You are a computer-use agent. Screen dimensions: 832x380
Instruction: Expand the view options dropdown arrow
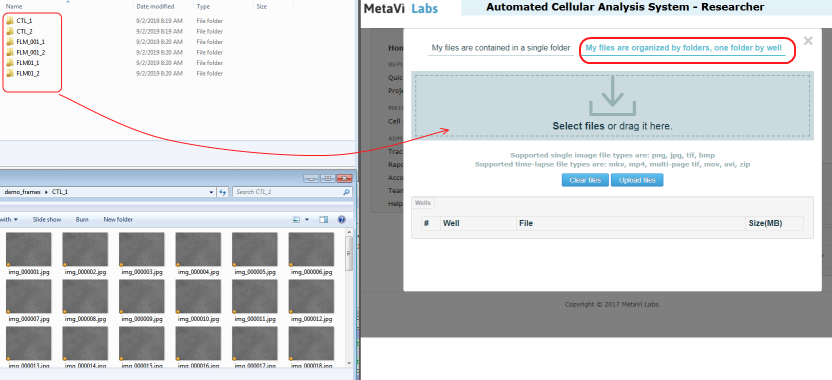pyautogui.click(x=307, y=220)
